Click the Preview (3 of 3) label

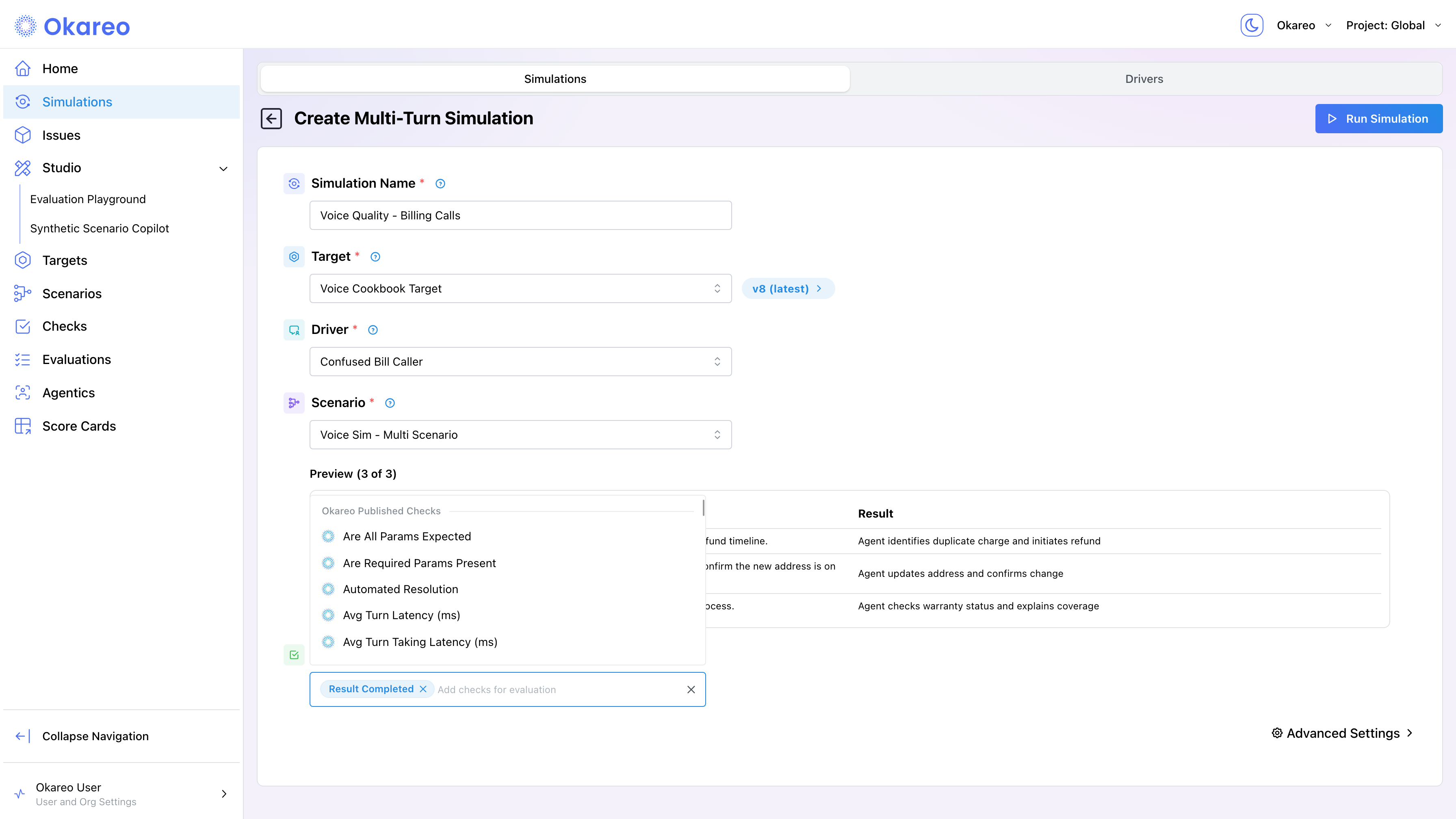pyautogui.click(x=353, y=474)
